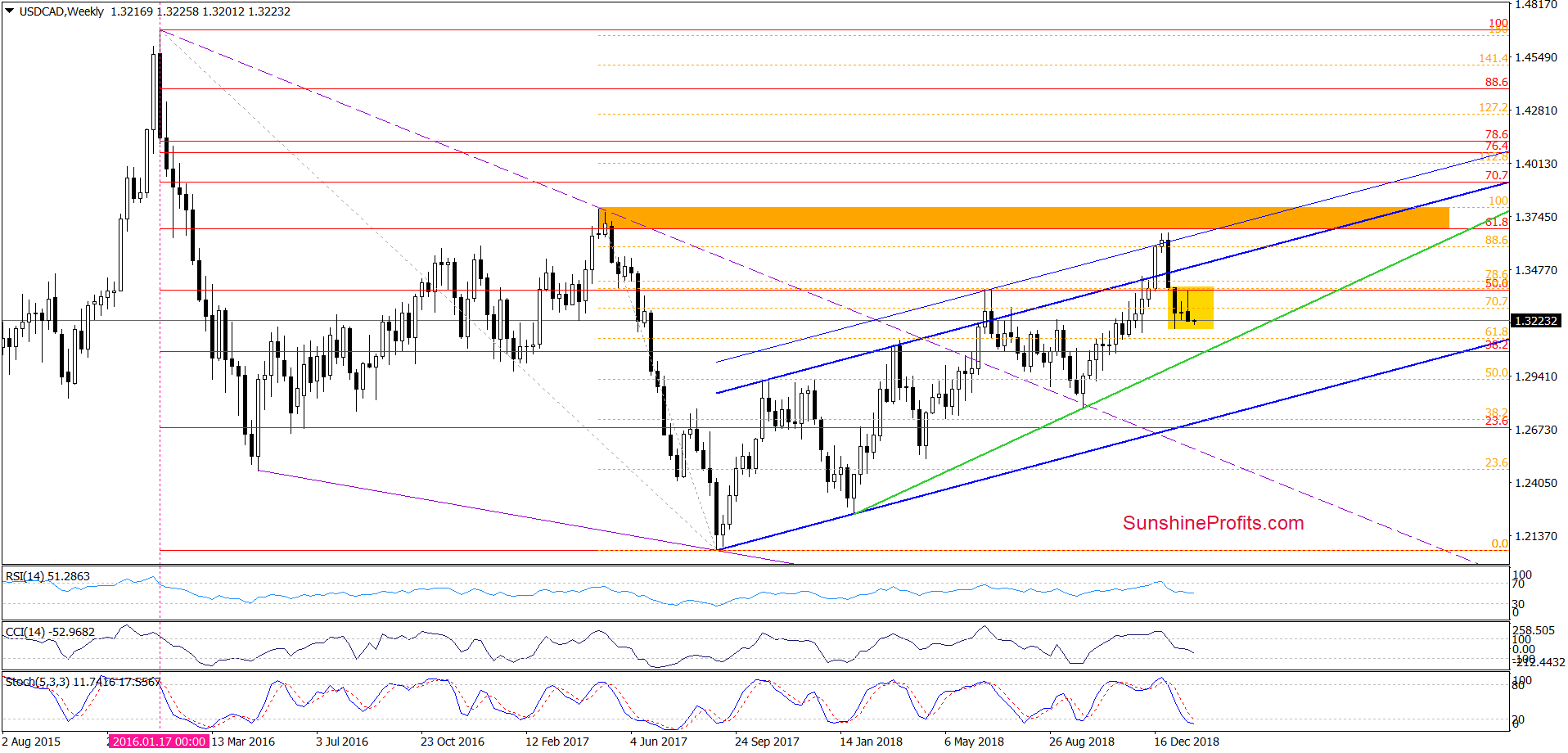Click the 12 Feb 2017 date label
Image resolution: width=1568 pixels, height=753 pixels.
click(557, 742)
